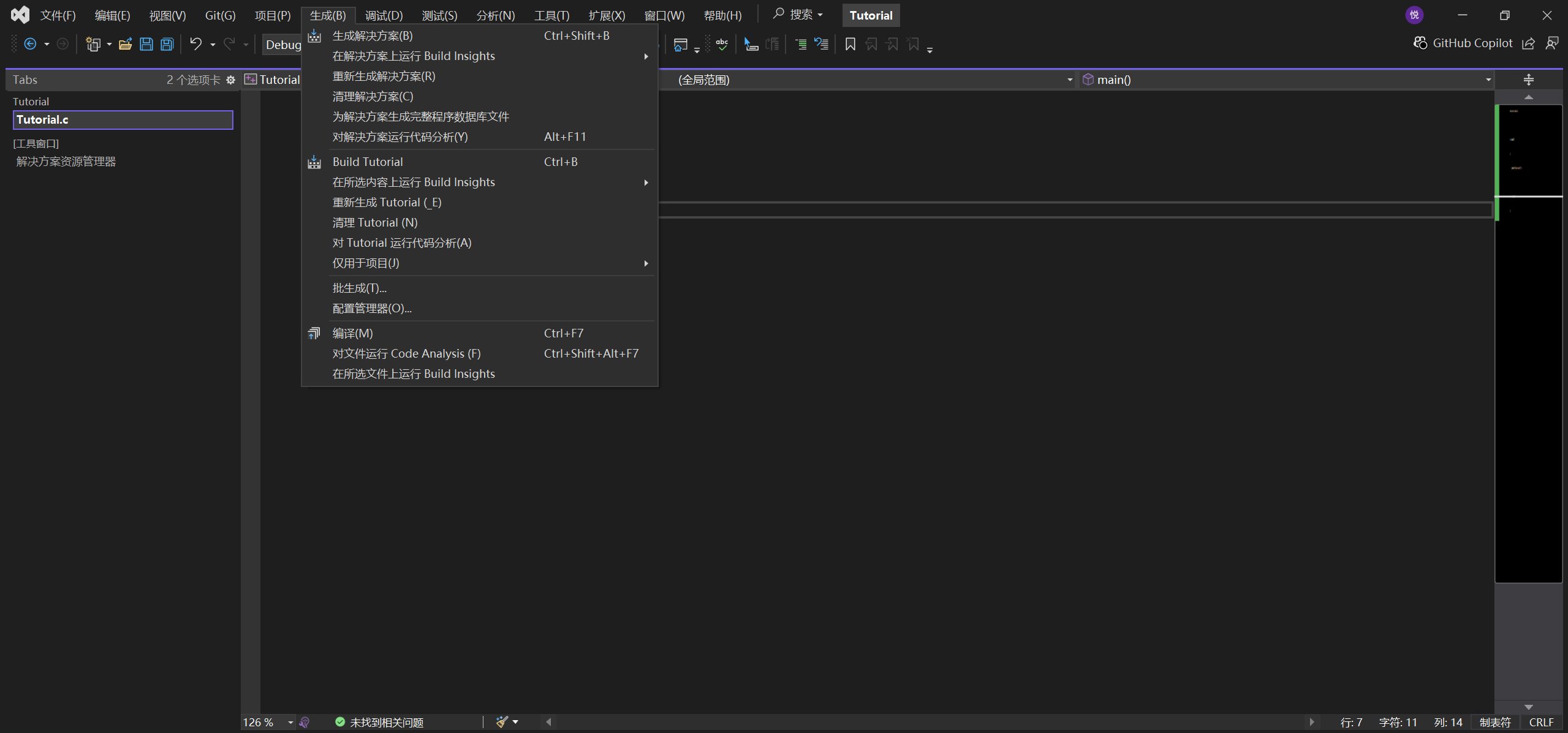Click the cursor selection toolbar icon
The image size is (1568, 733).
pyautogui.click(x=751, y=44)
